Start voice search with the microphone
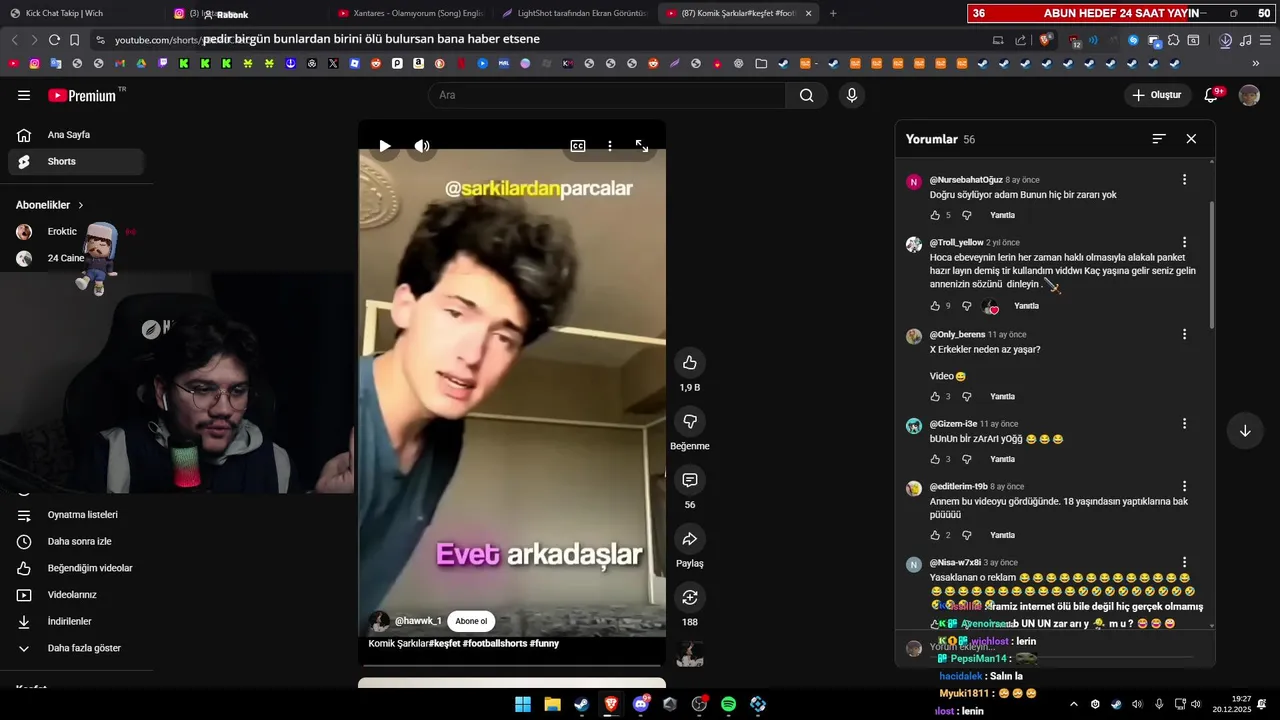Image resolution: width=1280 pixels, height=720 pixels. (x=851, y=95)
